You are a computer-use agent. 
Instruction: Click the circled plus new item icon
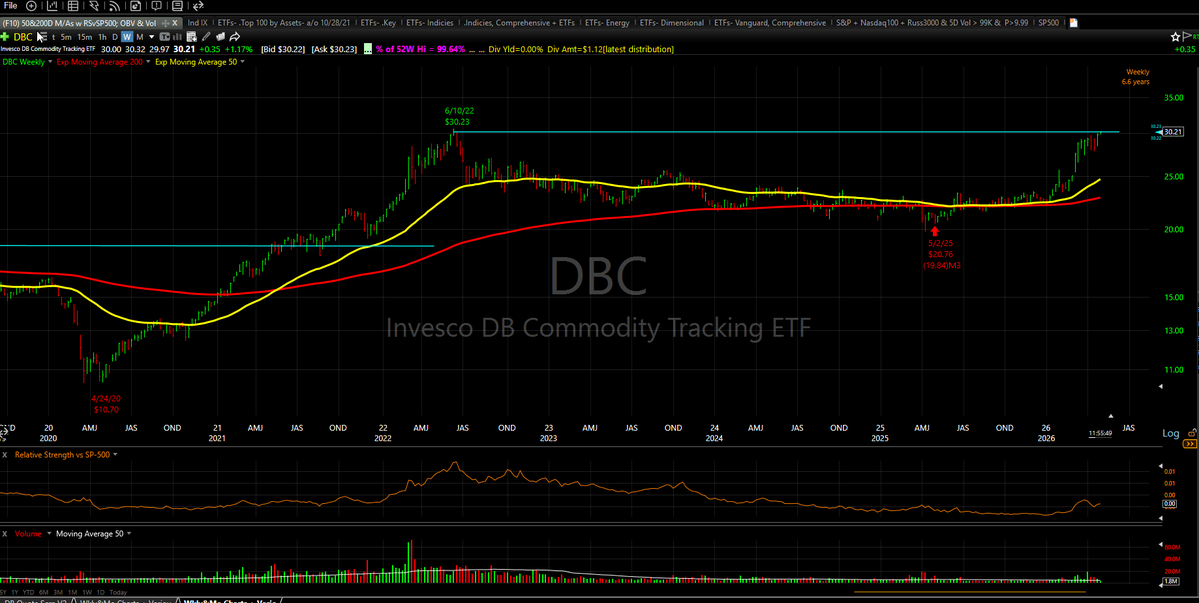tap(31, 6)
